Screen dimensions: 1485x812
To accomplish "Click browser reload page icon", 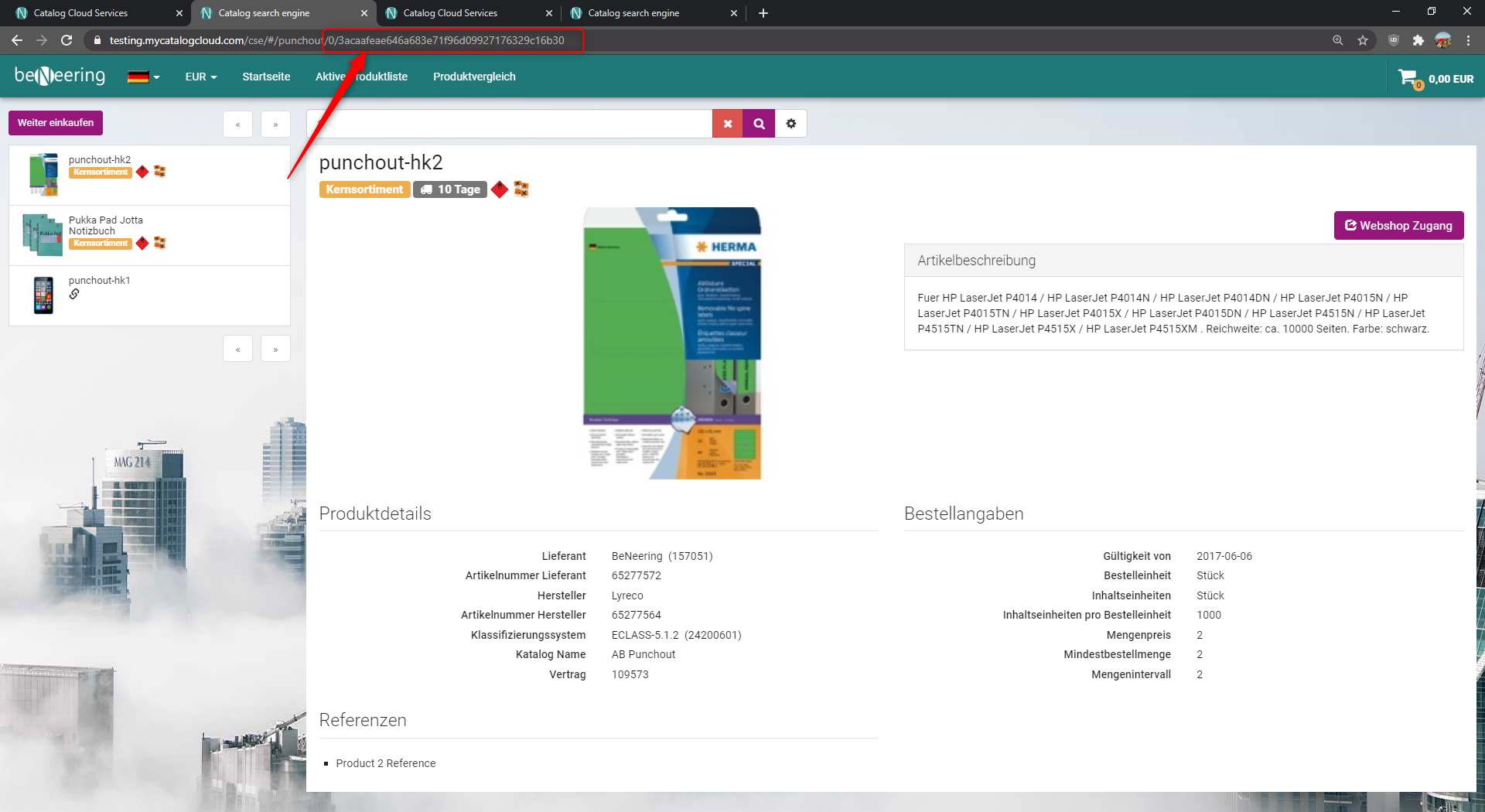I will point(67,40).
